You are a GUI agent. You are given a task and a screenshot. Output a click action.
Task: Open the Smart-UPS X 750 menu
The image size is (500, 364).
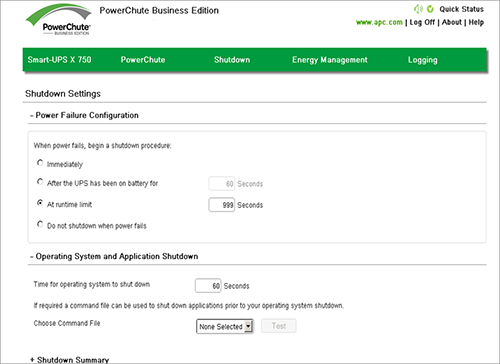coord(59,60)
